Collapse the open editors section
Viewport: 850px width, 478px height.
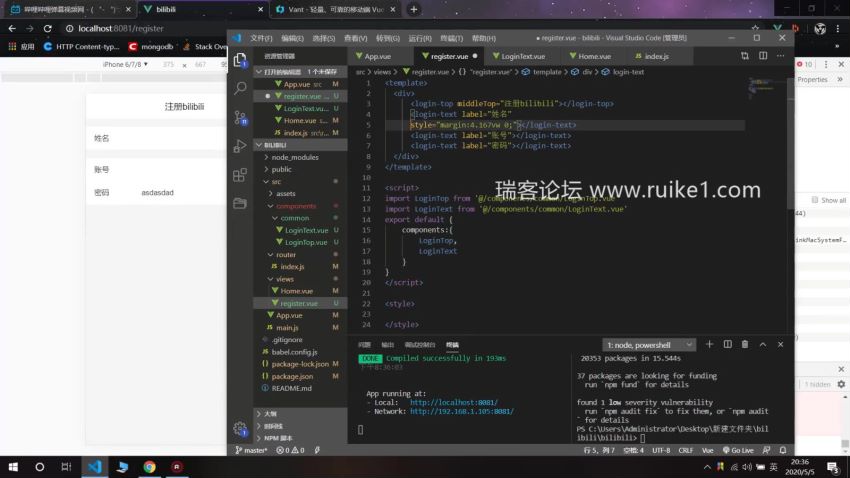[300, 72]
